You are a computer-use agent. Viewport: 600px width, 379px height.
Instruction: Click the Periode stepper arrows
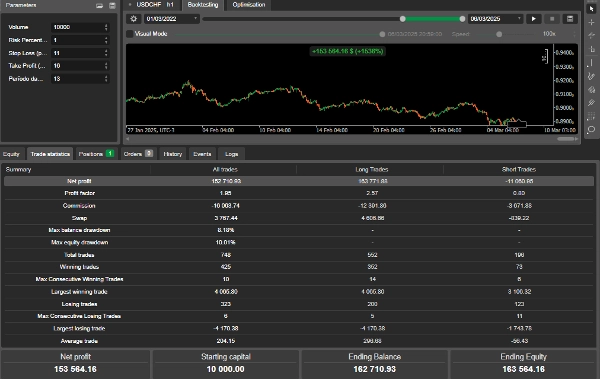tap(106, 78)
